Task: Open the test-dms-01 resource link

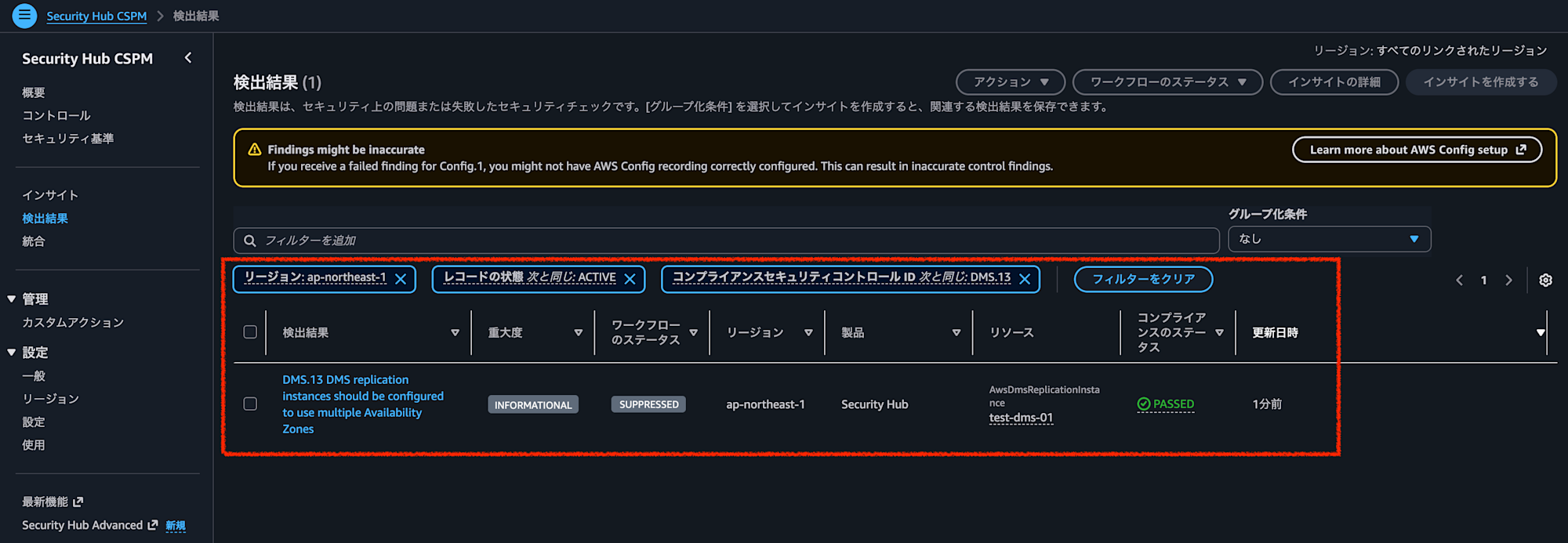Action: click(1021, 418)
